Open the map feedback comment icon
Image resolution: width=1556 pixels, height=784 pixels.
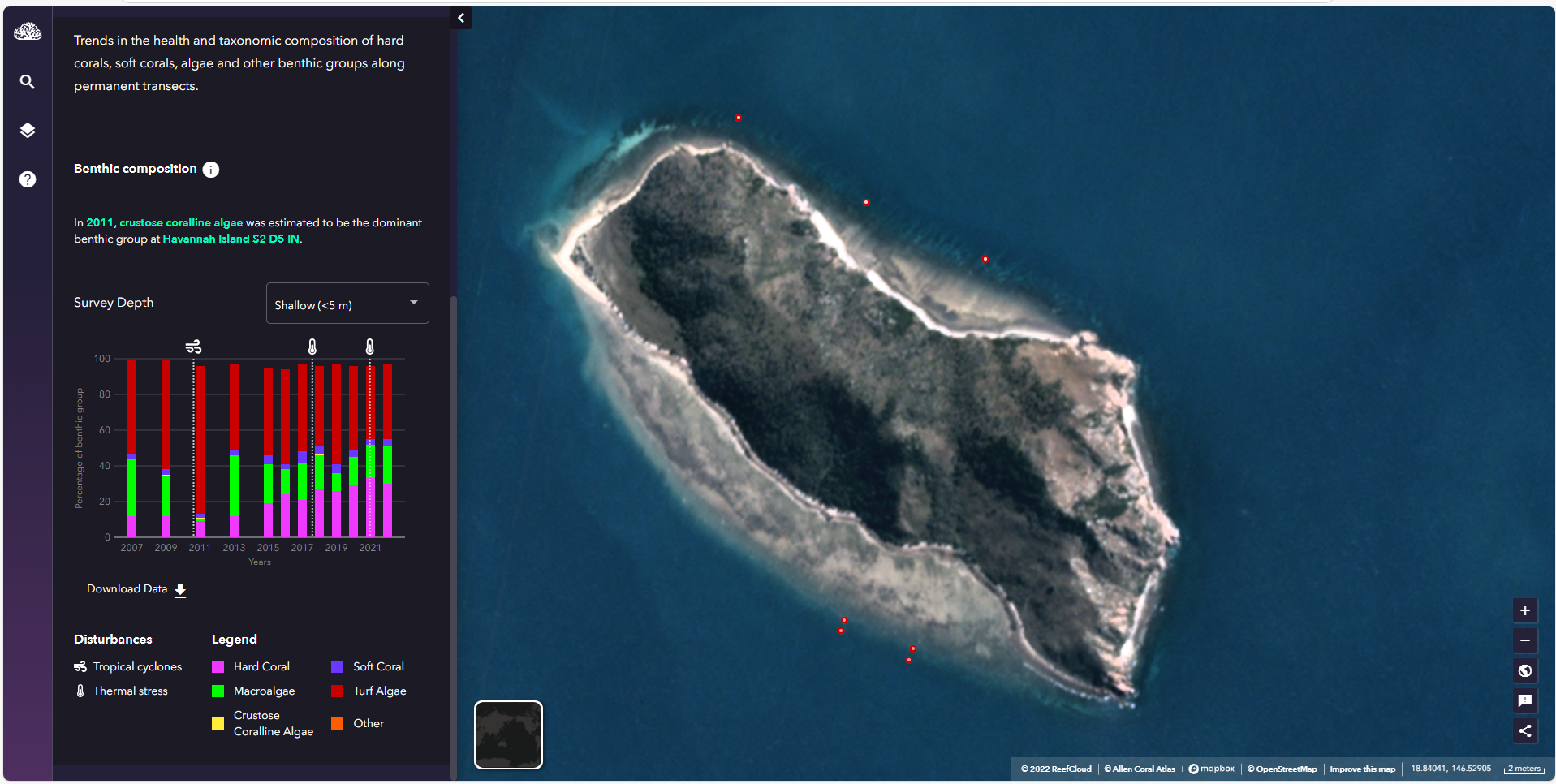(1524, 700)
